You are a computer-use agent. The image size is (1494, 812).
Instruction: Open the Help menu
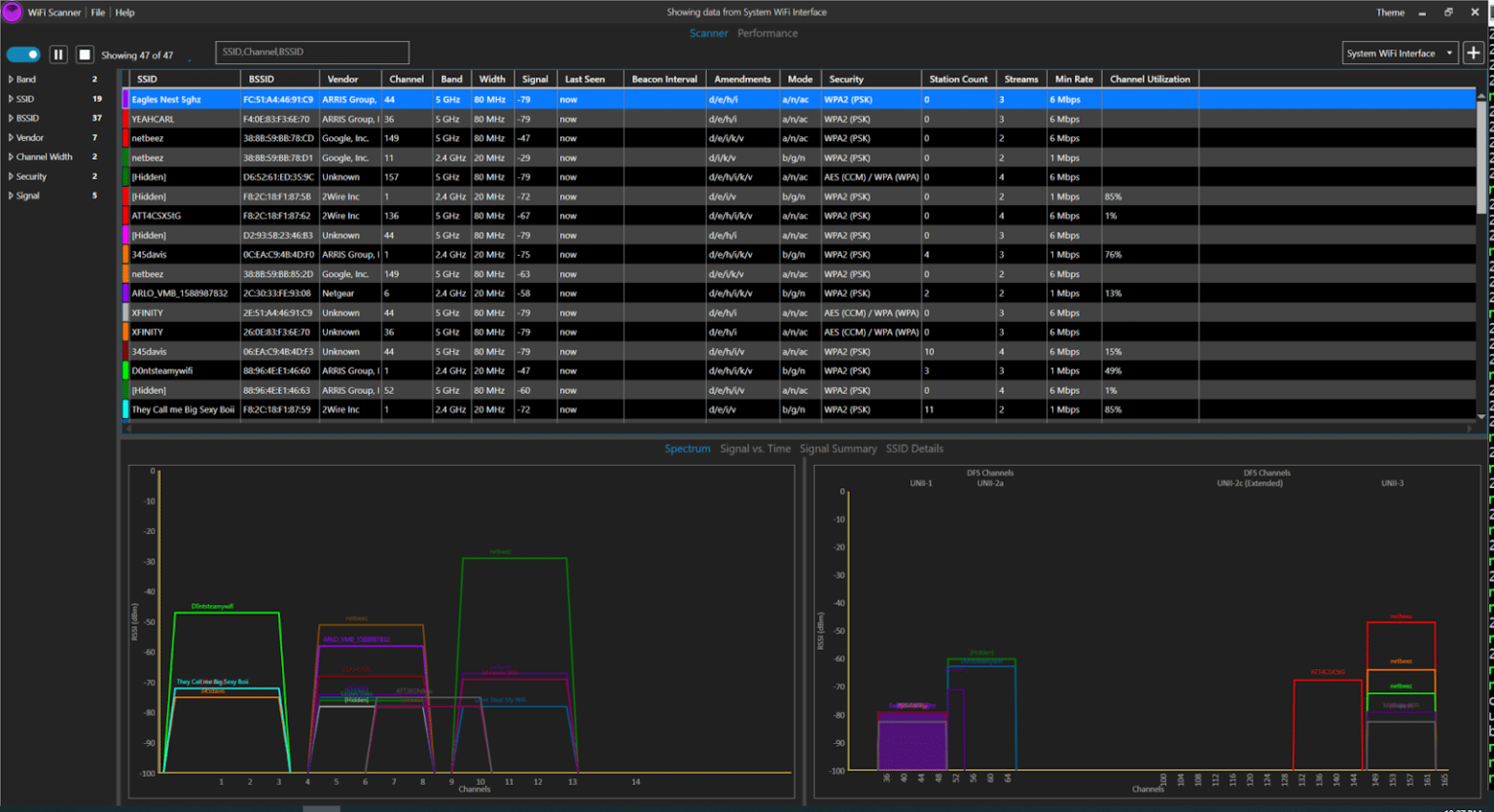(x=124, y=12)
